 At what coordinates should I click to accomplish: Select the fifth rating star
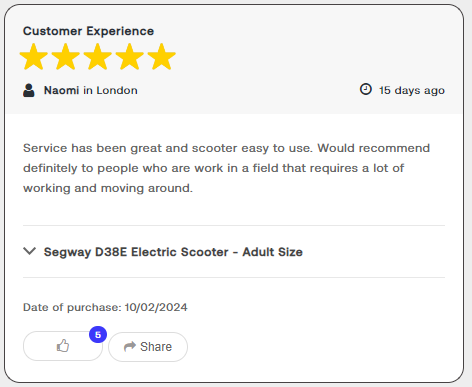click(162, 57)
